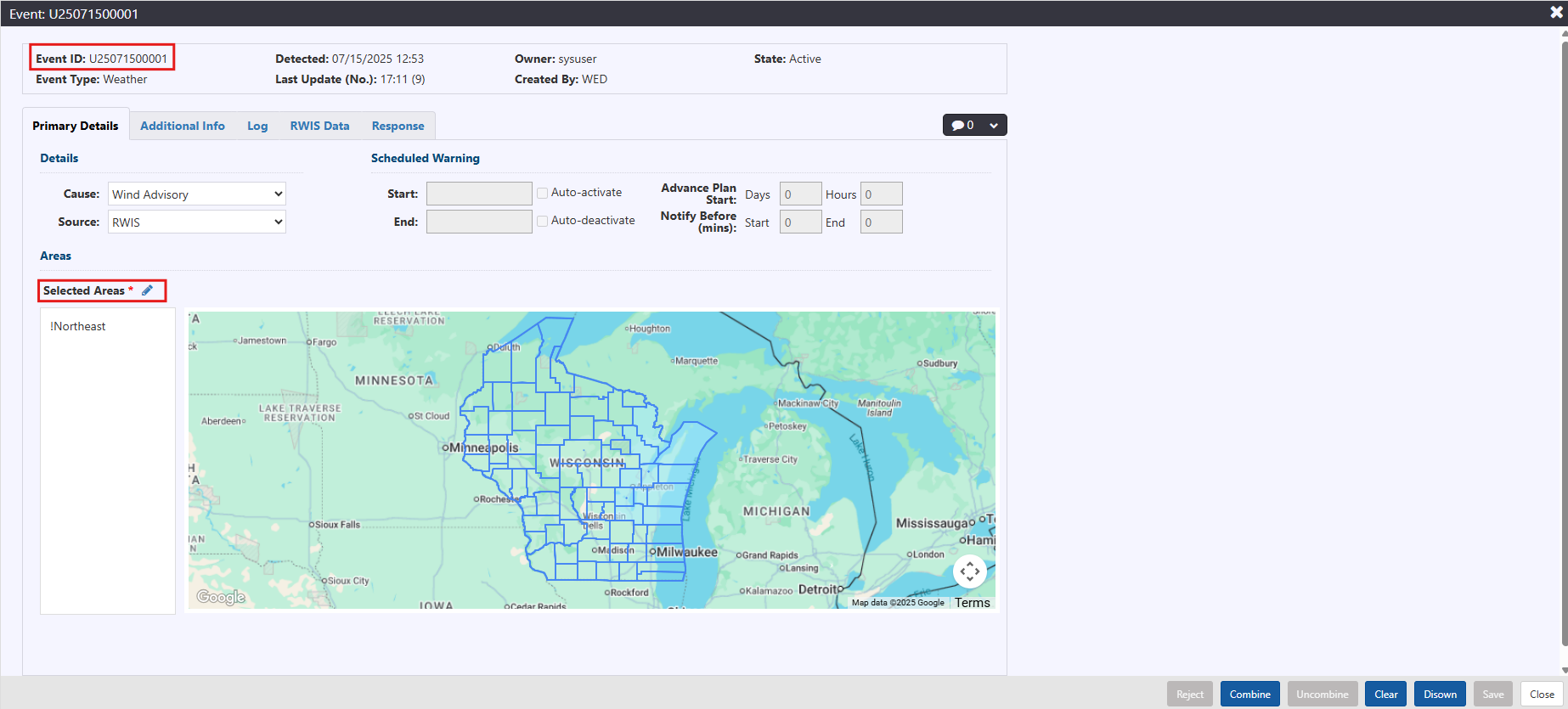Click the Google logo on the map

click(221, 597)
